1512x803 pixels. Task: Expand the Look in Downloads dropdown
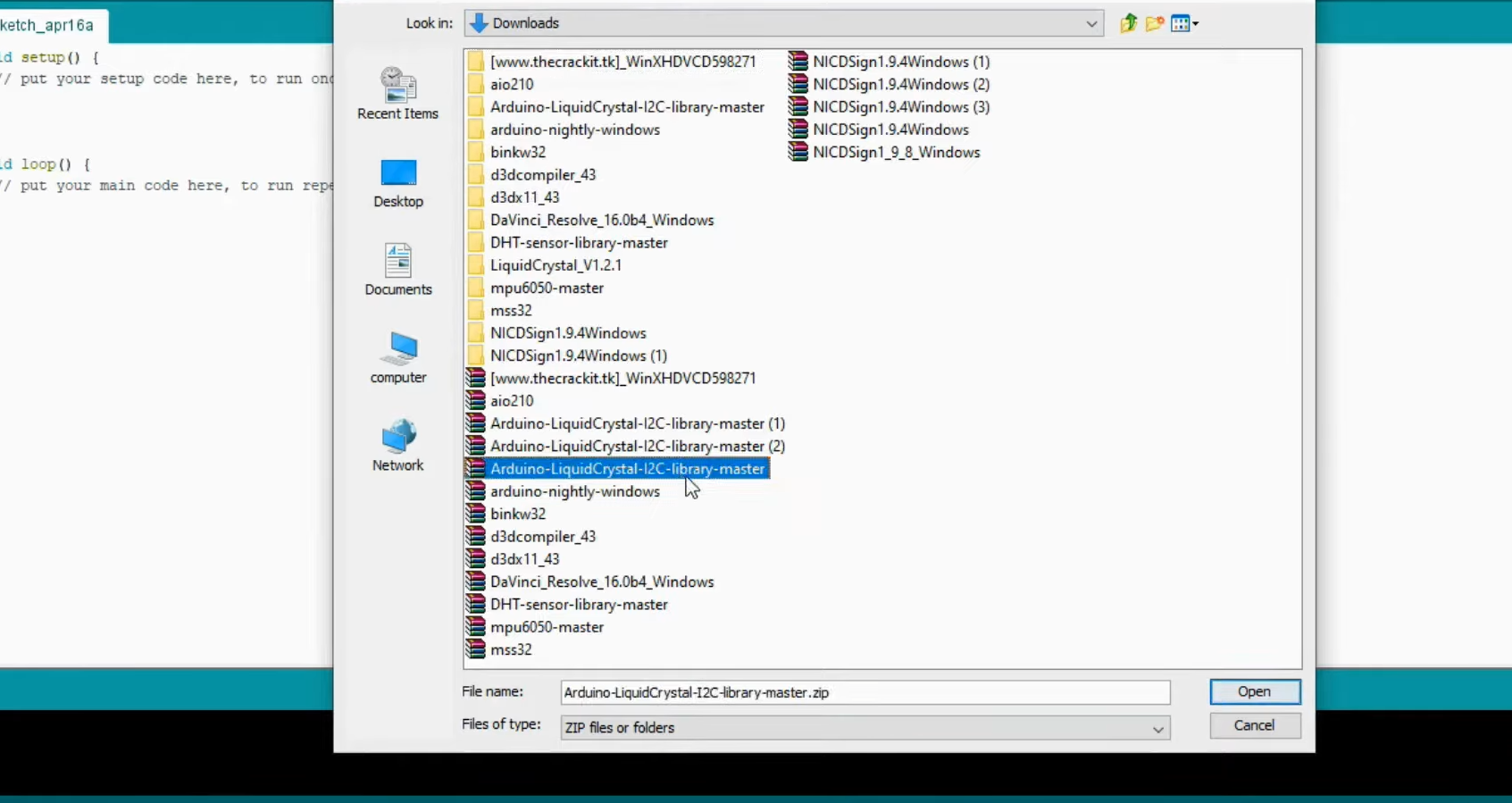(1090, 24)
